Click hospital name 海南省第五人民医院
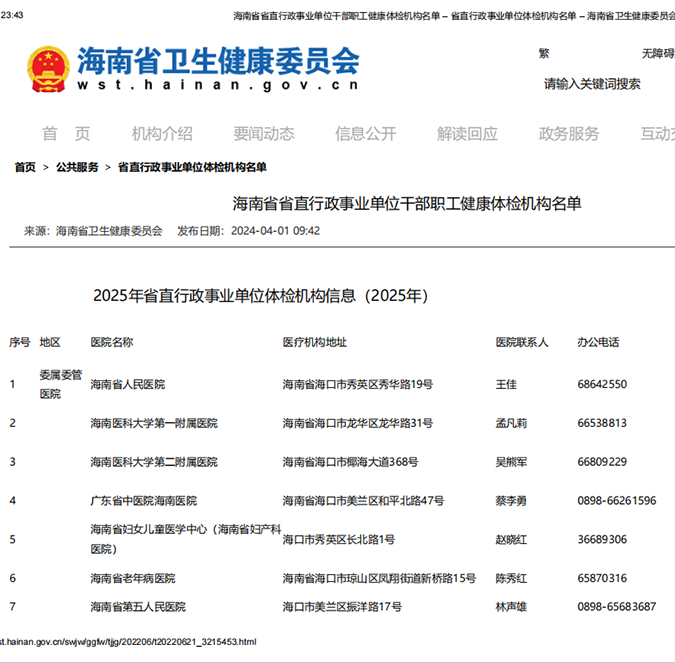675x663 pixels. point(138,607)
